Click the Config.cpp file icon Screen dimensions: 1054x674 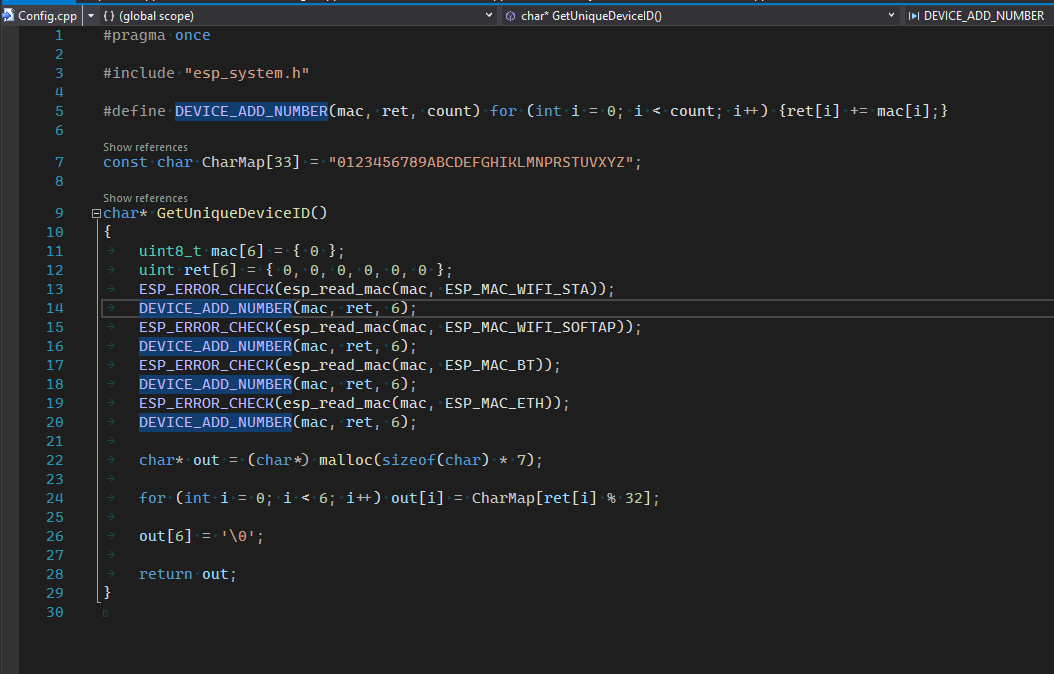point(8,16)
